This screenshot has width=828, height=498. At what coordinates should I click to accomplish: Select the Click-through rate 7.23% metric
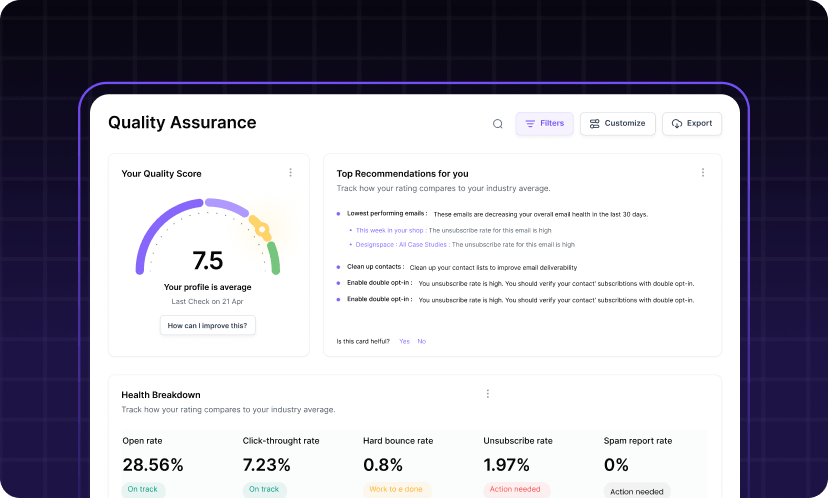(x=267, y=464)
